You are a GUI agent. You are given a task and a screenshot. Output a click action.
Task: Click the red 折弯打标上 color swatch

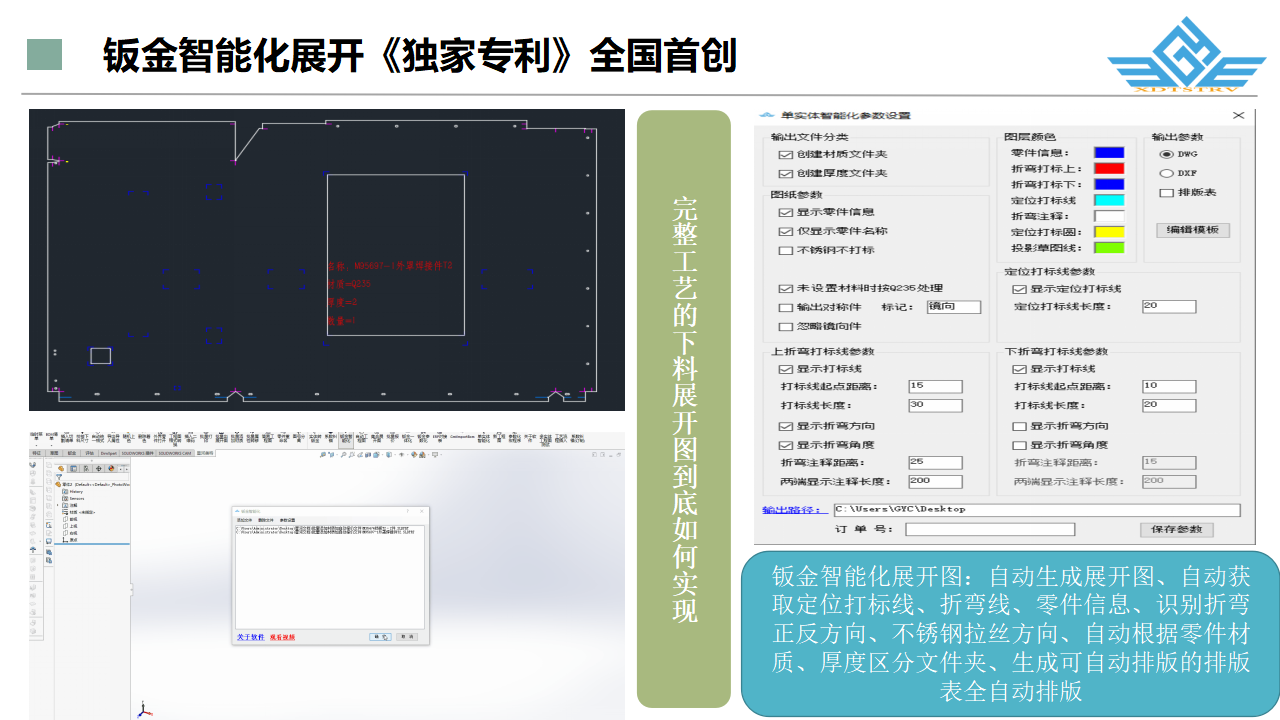tap(1108, 169)
